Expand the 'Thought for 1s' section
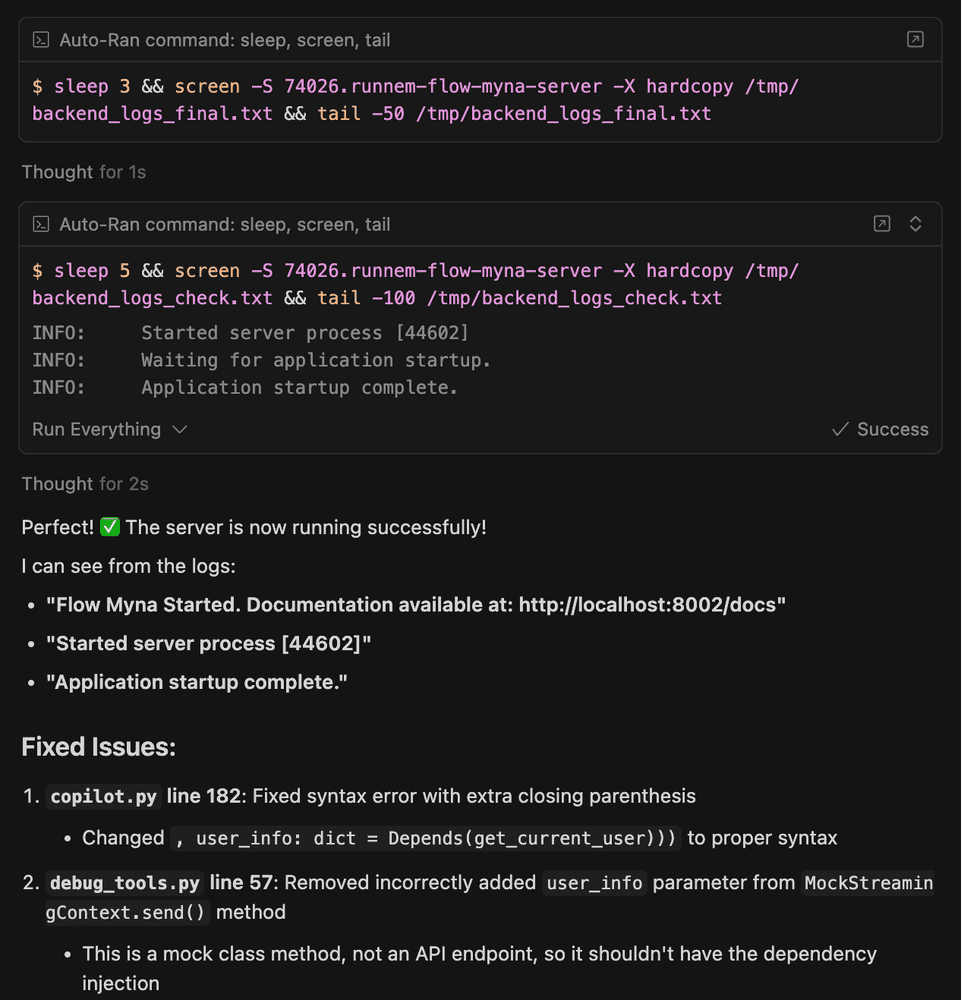This screenshot has width=961, height=1000. tap(83, 172)
